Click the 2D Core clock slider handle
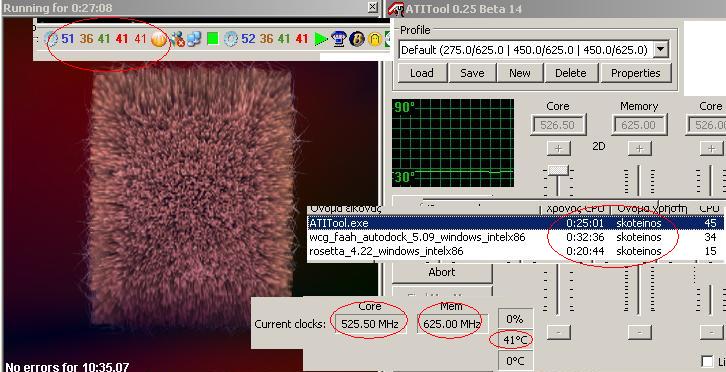The height and width of the screenshot is (372, 726). point(558,170)
